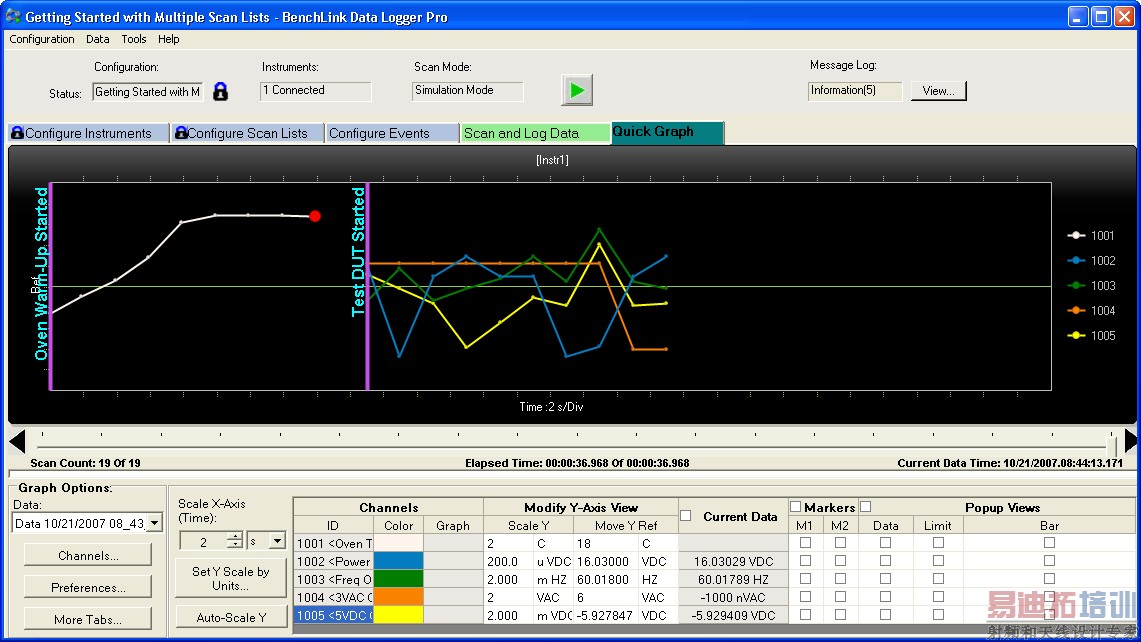Image resolution: width=1141 pixels, height=642 pixels.
Task: Click the red data point on the 1001 trace
Action: (315, 216)
